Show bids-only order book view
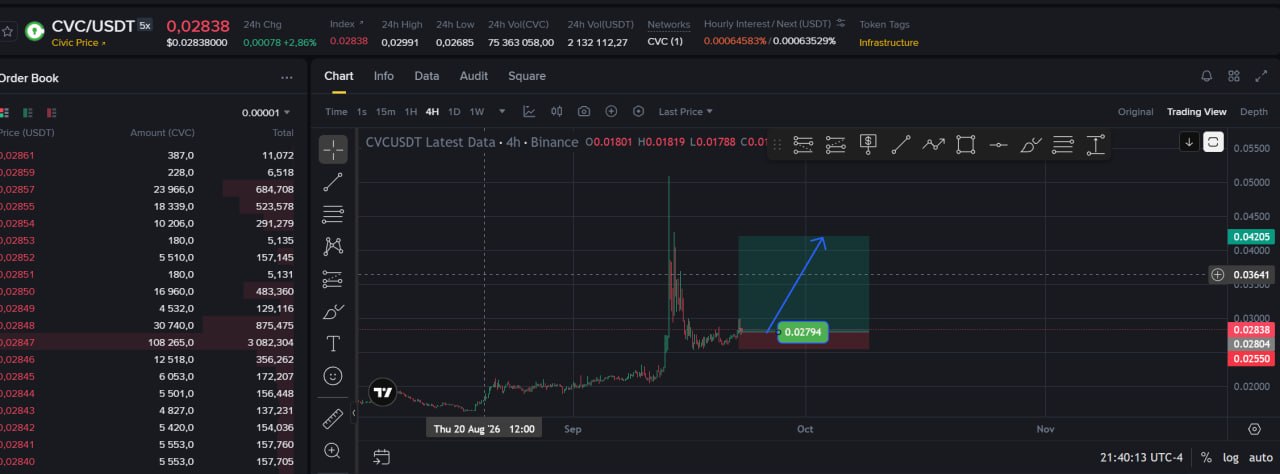The height and width of the screenshot is (474, 1280). click(28, 113)
